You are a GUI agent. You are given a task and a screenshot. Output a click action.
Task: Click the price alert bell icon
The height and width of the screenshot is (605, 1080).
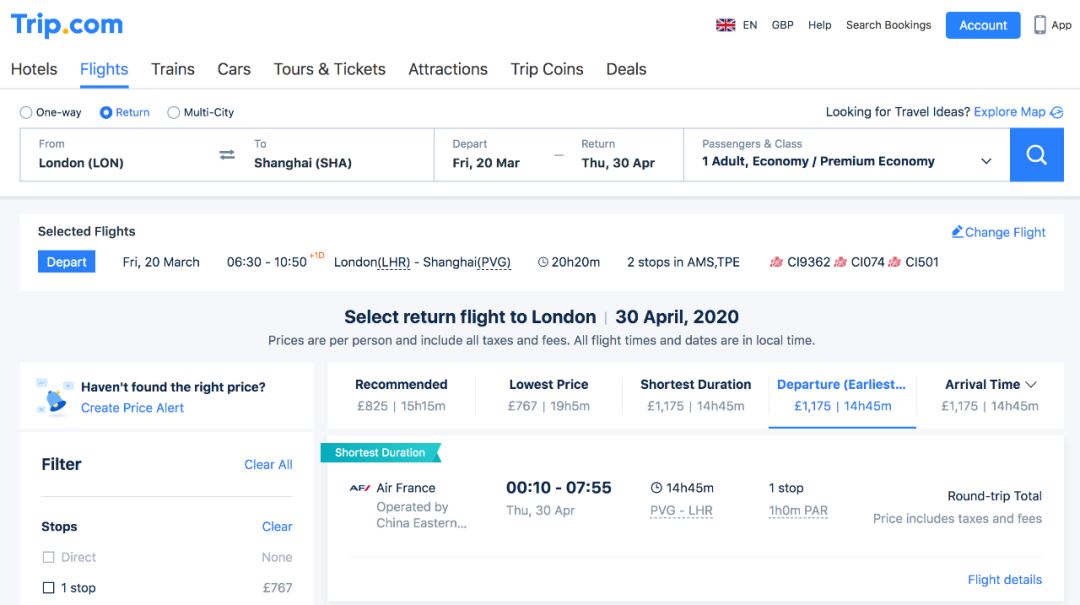[55, 397]
